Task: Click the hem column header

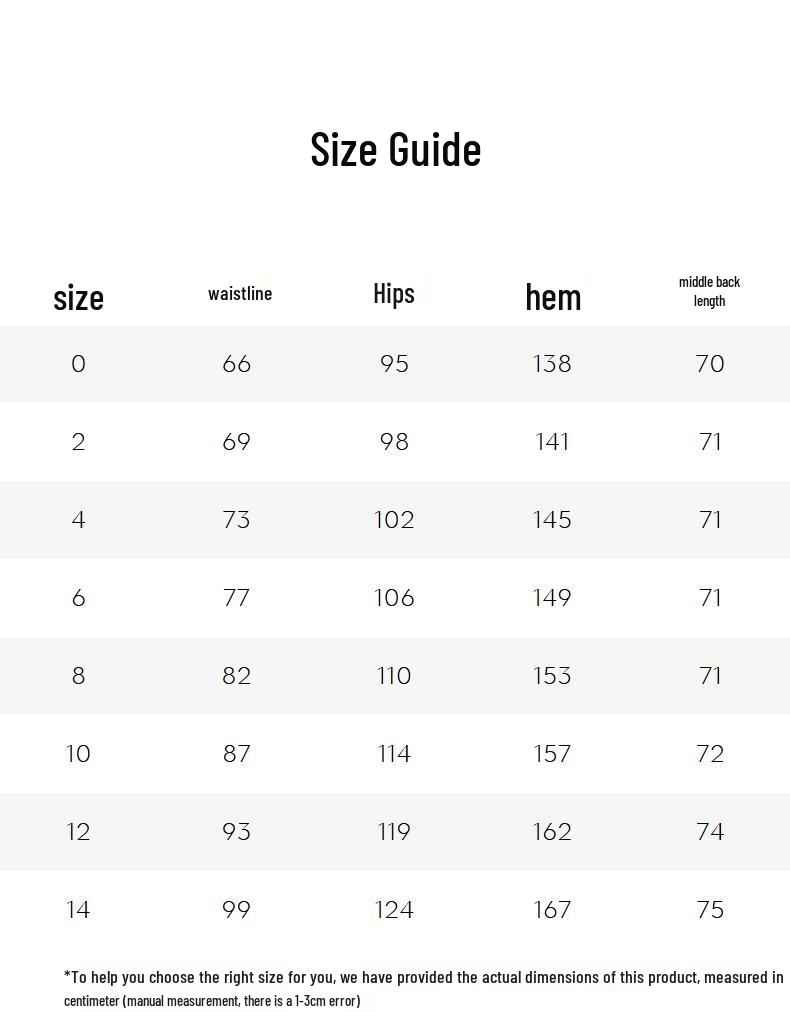Action: (553, 296)
